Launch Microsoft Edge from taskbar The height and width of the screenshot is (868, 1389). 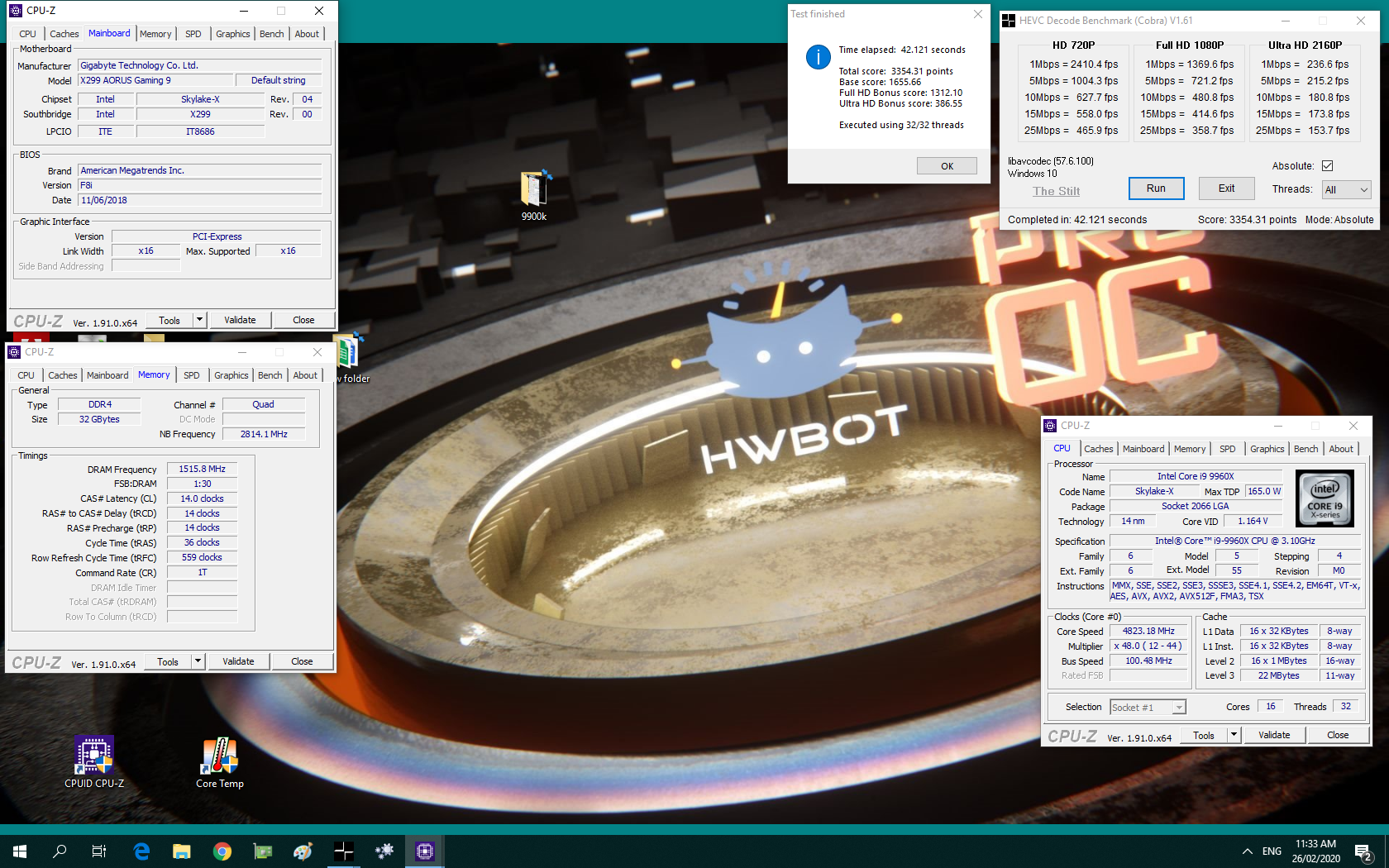pos(141,851)
